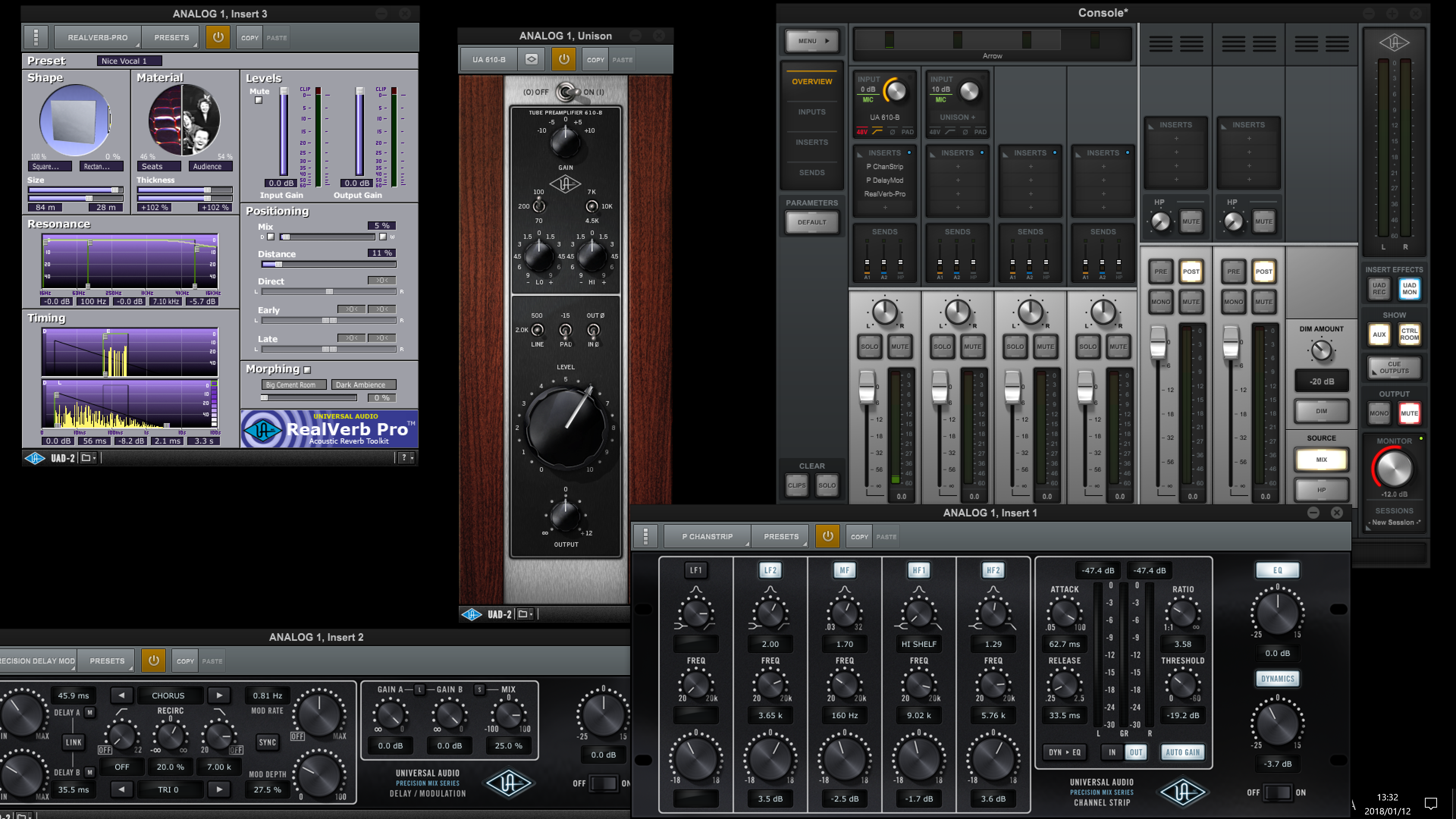
Task: Click the monitor level knob showing -12.0 dB
Action: point(1394,469)
